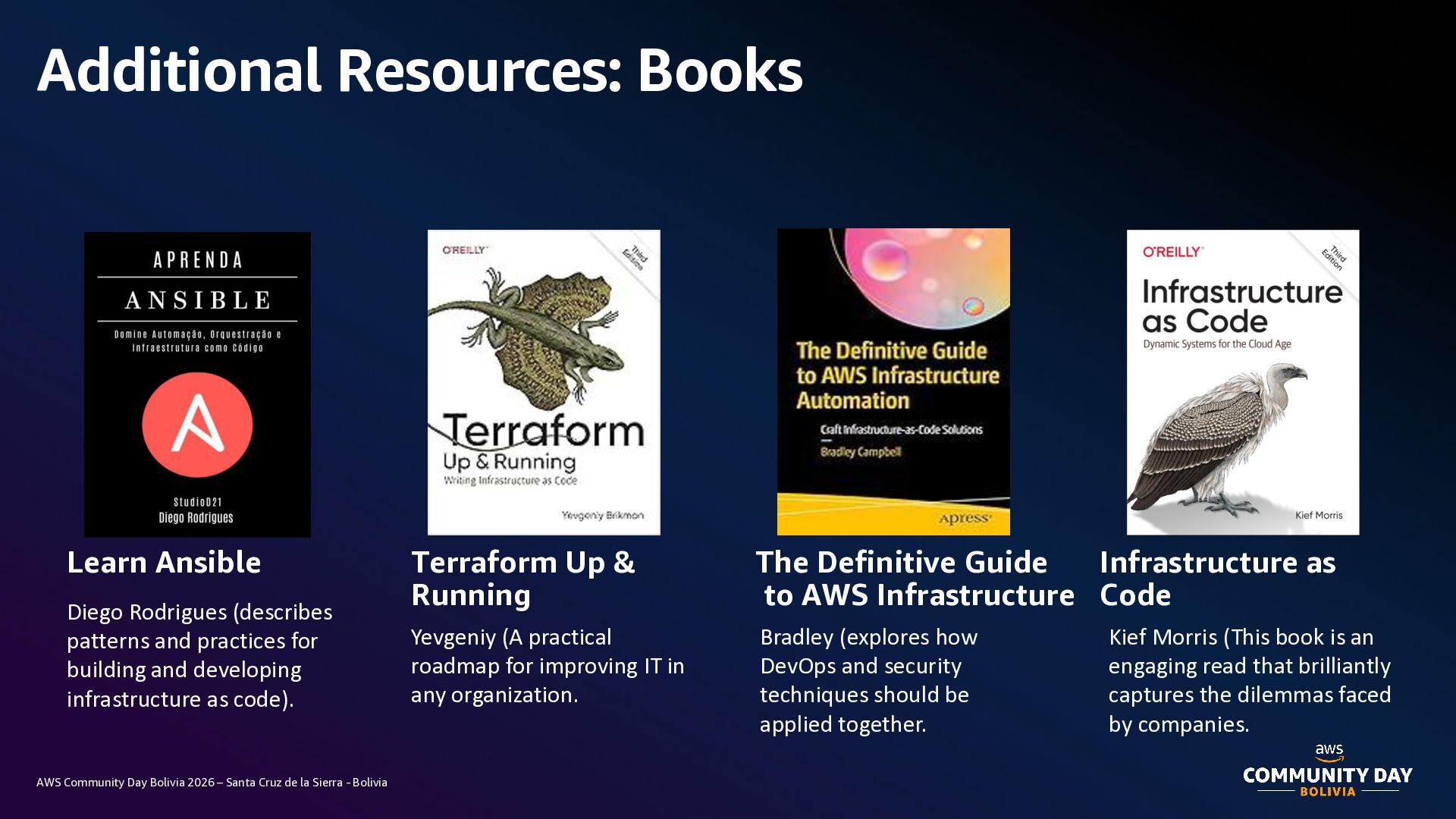Click the 'Terraform Up & Running' heading
This screenshot has width=1456, height=819.
tap(523, 579)
